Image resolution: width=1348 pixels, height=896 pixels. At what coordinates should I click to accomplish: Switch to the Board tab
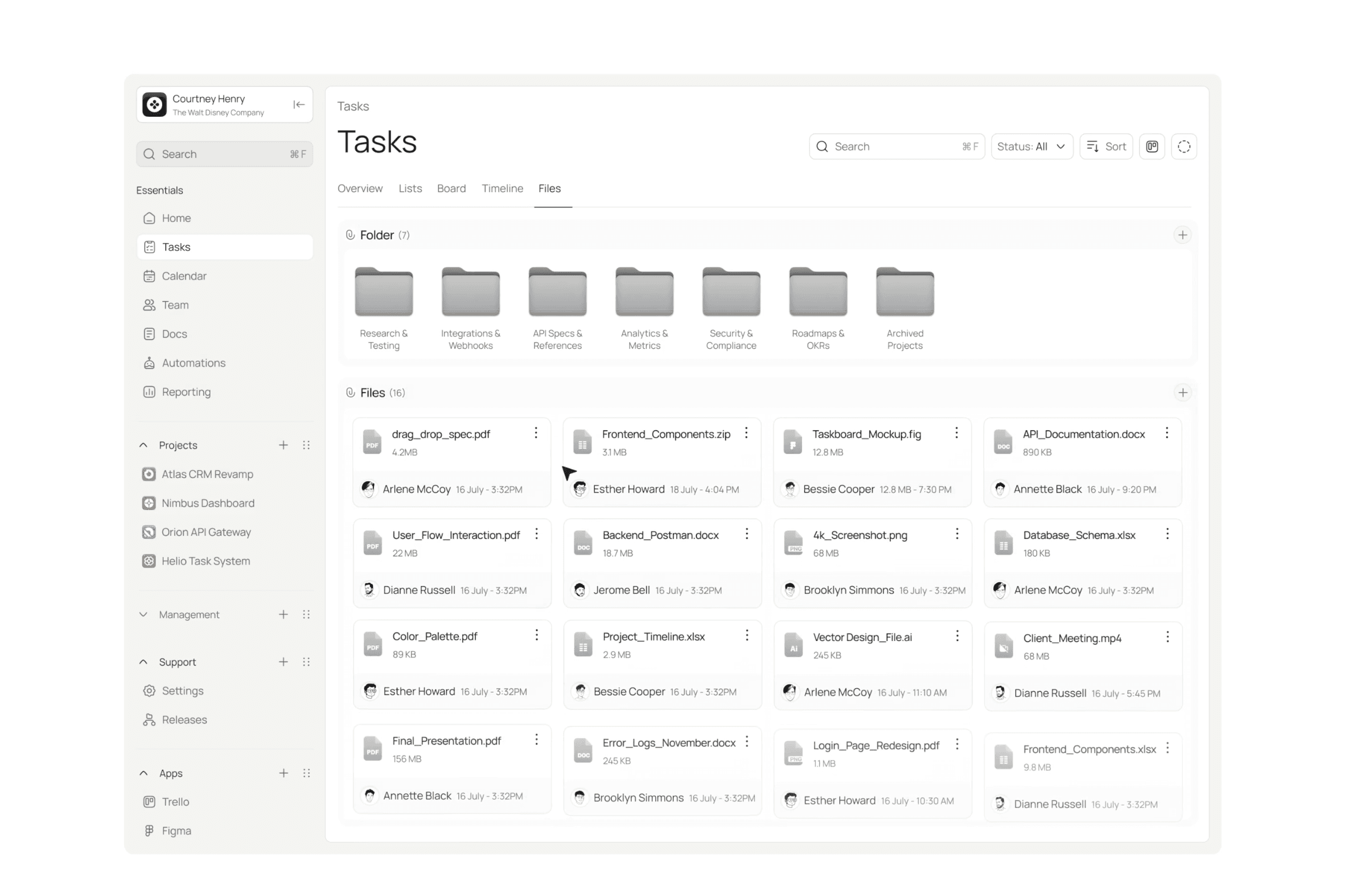click(x=451, y=188)
